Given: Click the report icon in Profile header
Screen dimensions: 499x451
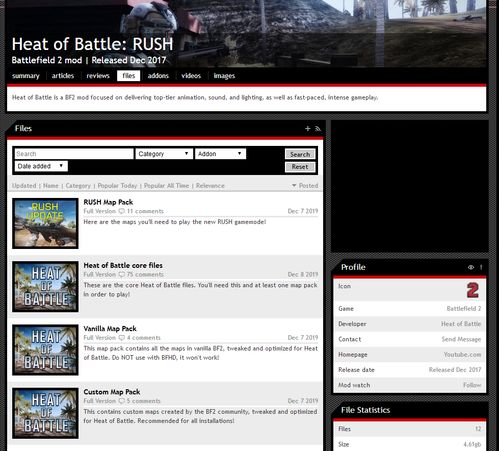Looking at the screenshot, I should tap(481, 267).
